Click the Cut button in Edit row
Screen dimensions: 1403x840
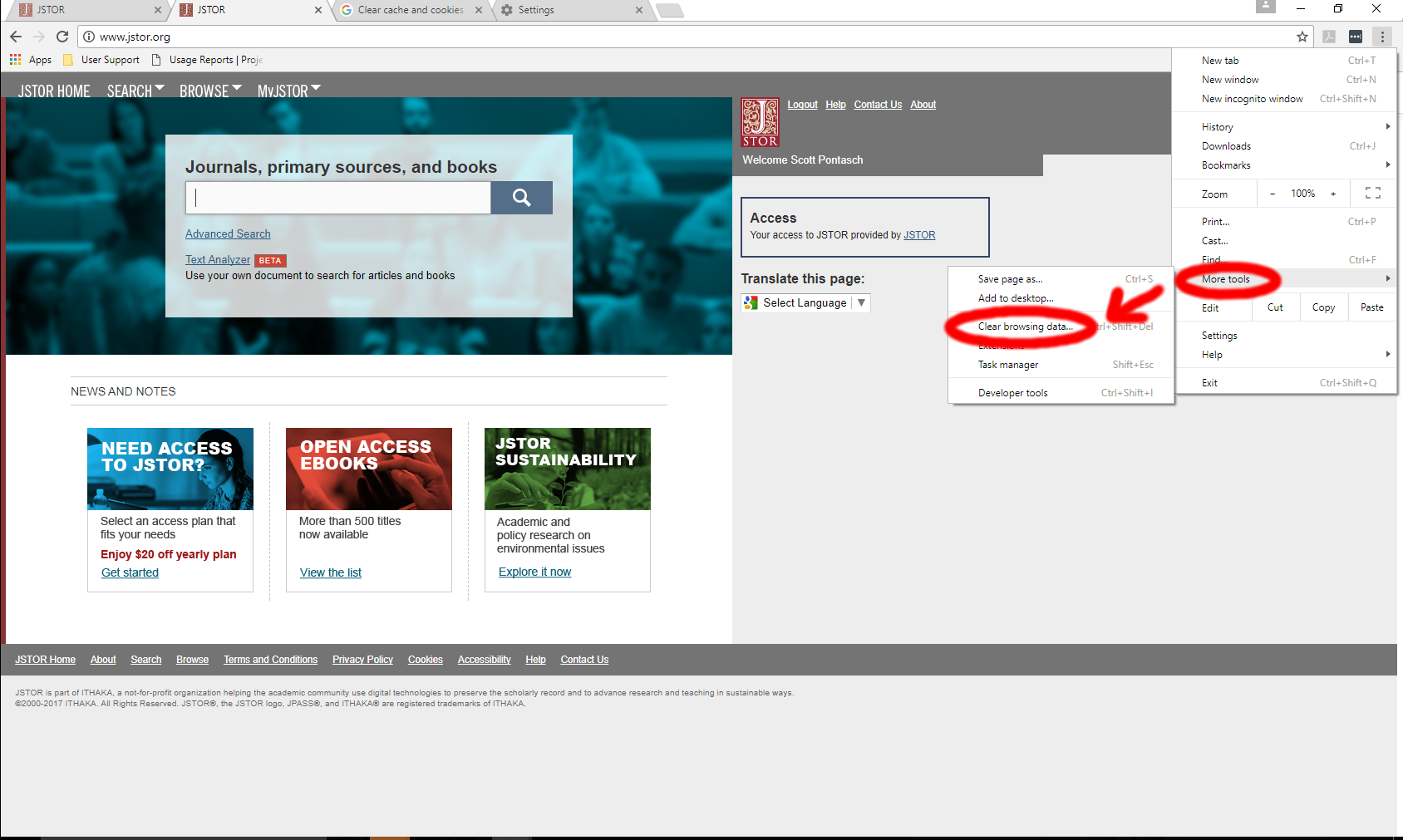1275,307
